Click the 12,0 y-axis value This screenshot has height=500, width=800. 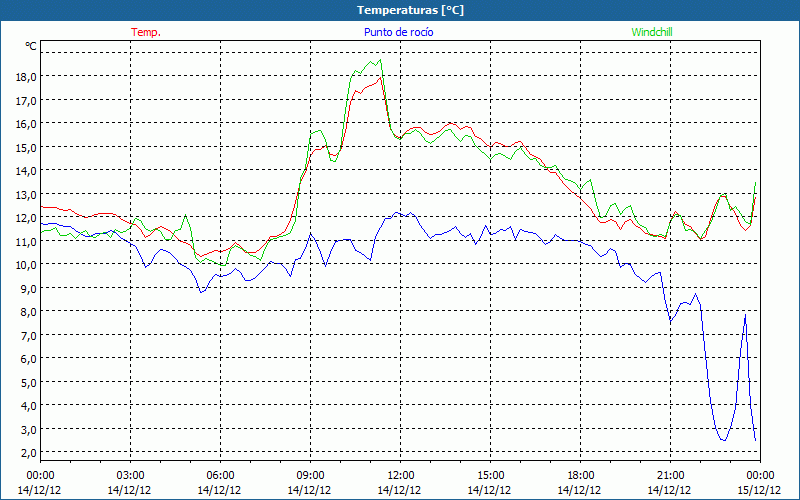point(27,217)
